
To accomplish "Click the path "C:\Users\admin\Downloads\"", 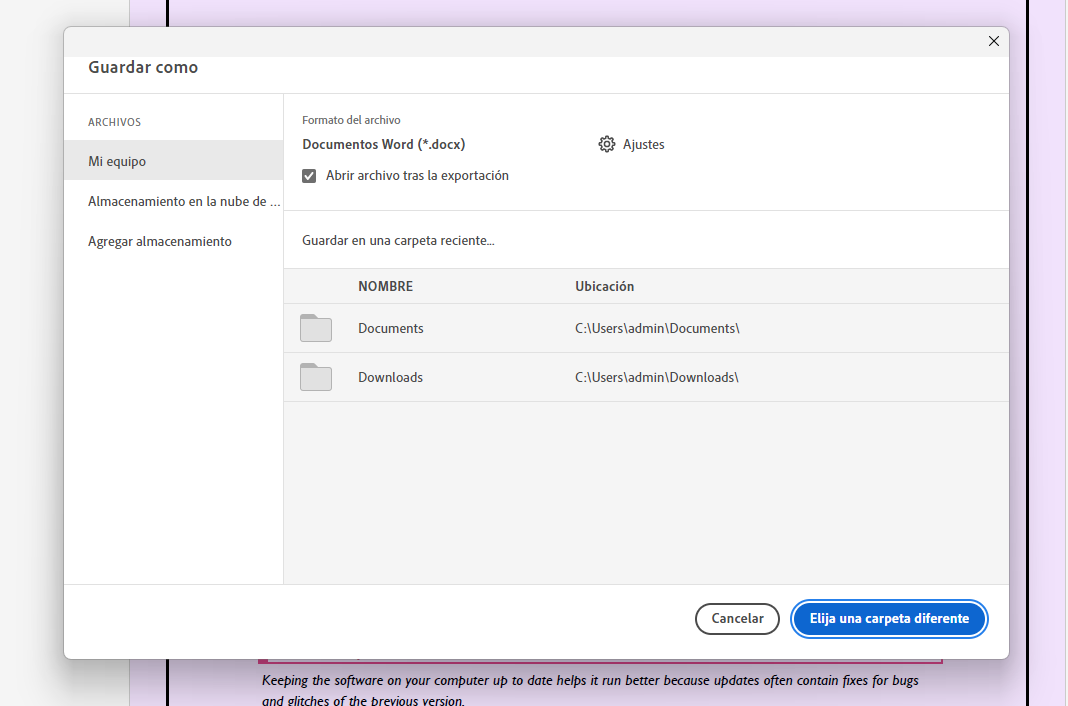I will pos(656,377).
